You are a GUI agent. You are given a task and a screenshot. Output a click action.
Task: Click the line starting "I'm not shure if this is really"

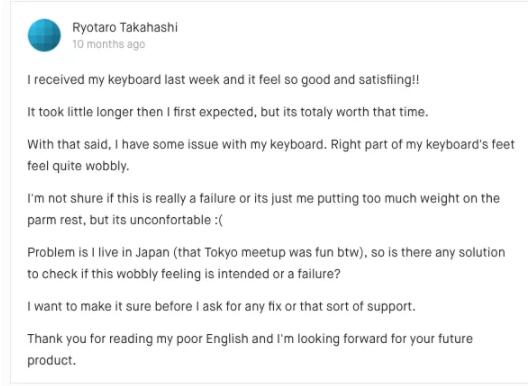263,198
